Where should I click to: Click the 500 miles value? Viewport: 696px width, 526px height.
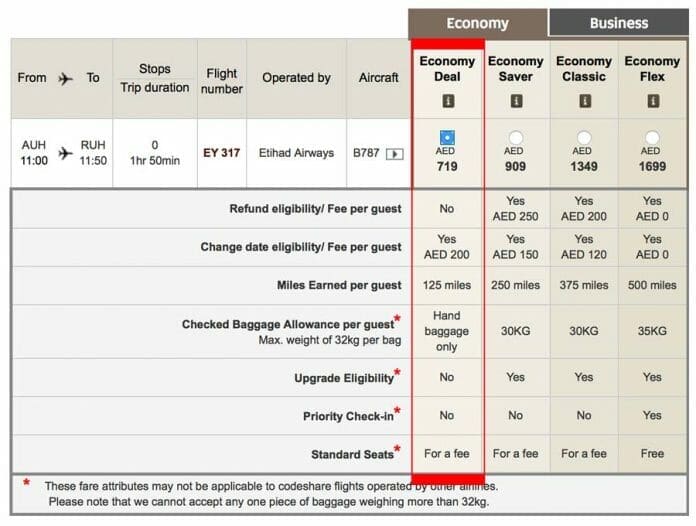coord(652,285)
